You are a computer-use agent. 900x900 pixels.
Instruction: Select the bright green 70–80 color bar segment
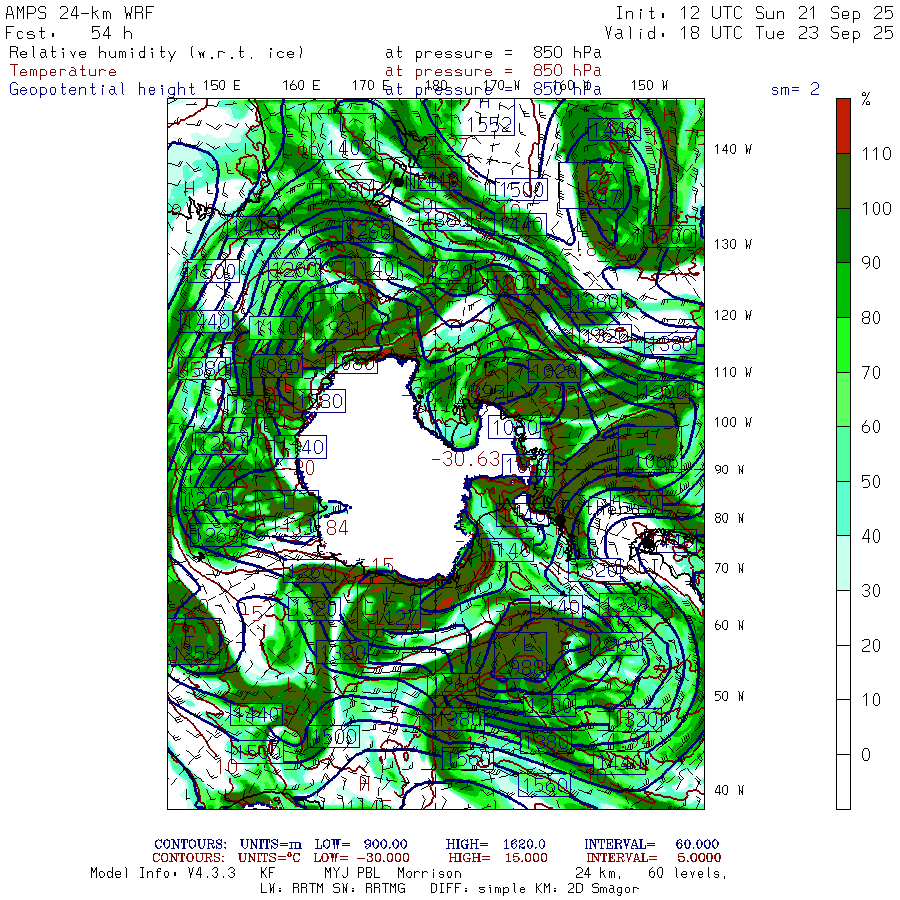point(843,344)
